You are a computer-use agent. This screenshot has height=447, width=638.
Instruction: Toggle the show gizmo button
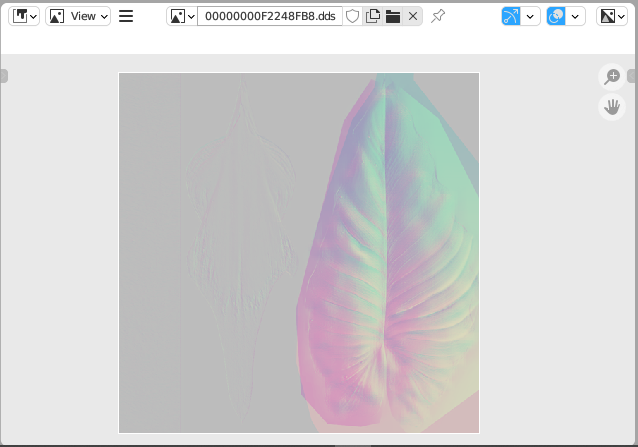tap(511, 16)
